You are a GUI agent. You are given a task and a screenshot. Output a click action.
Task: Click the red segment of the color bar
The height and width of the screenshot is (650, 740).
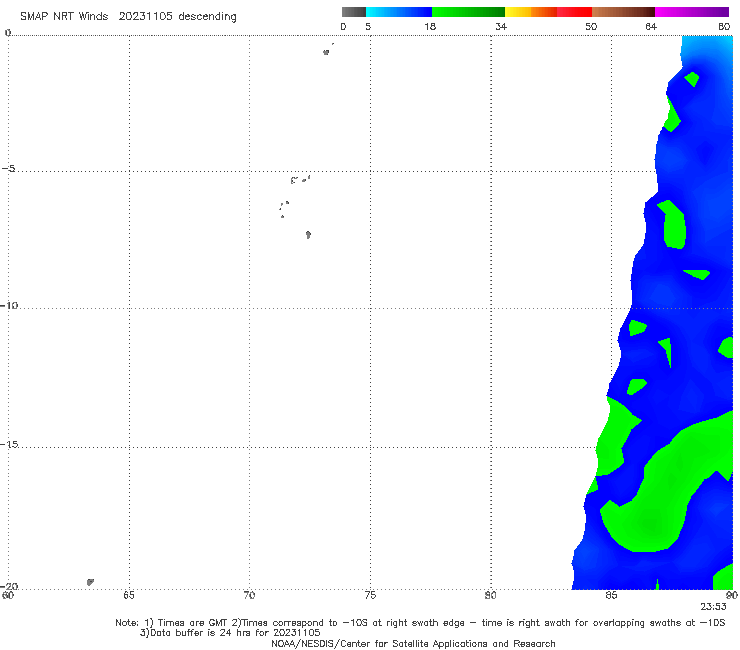coord(574,12)
